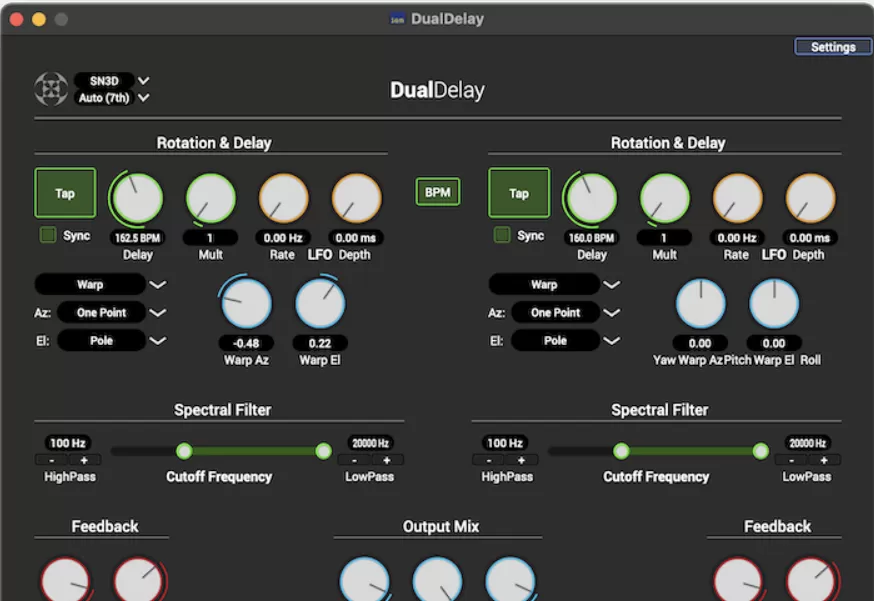Click the 0.22 Warp El value field
This screenshot has height=601, width=874.
(x=320, y=343)
